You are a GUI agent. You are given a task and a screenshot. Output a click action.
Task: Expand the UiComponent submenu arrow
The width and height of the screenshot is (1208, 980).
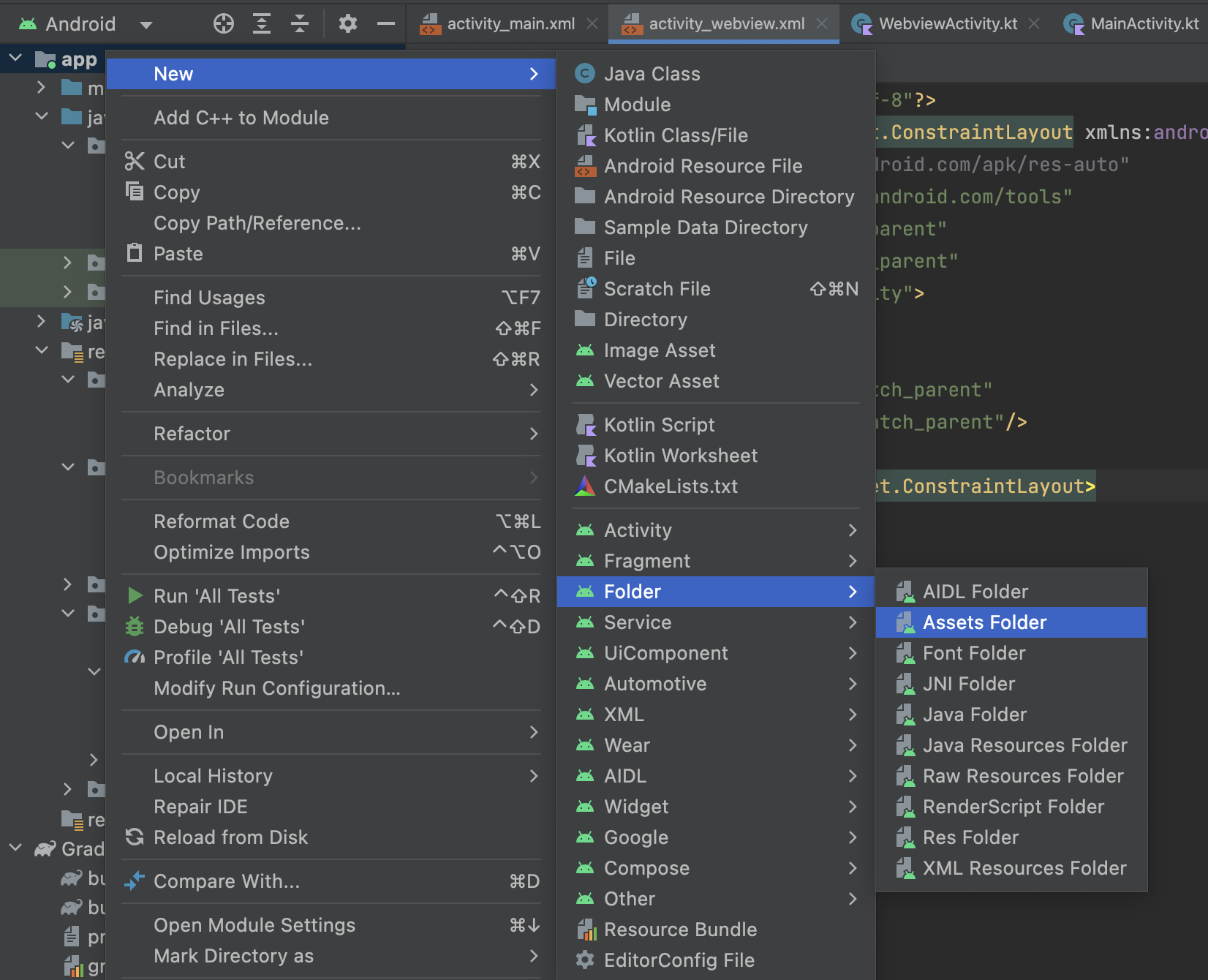click(853, 653)
